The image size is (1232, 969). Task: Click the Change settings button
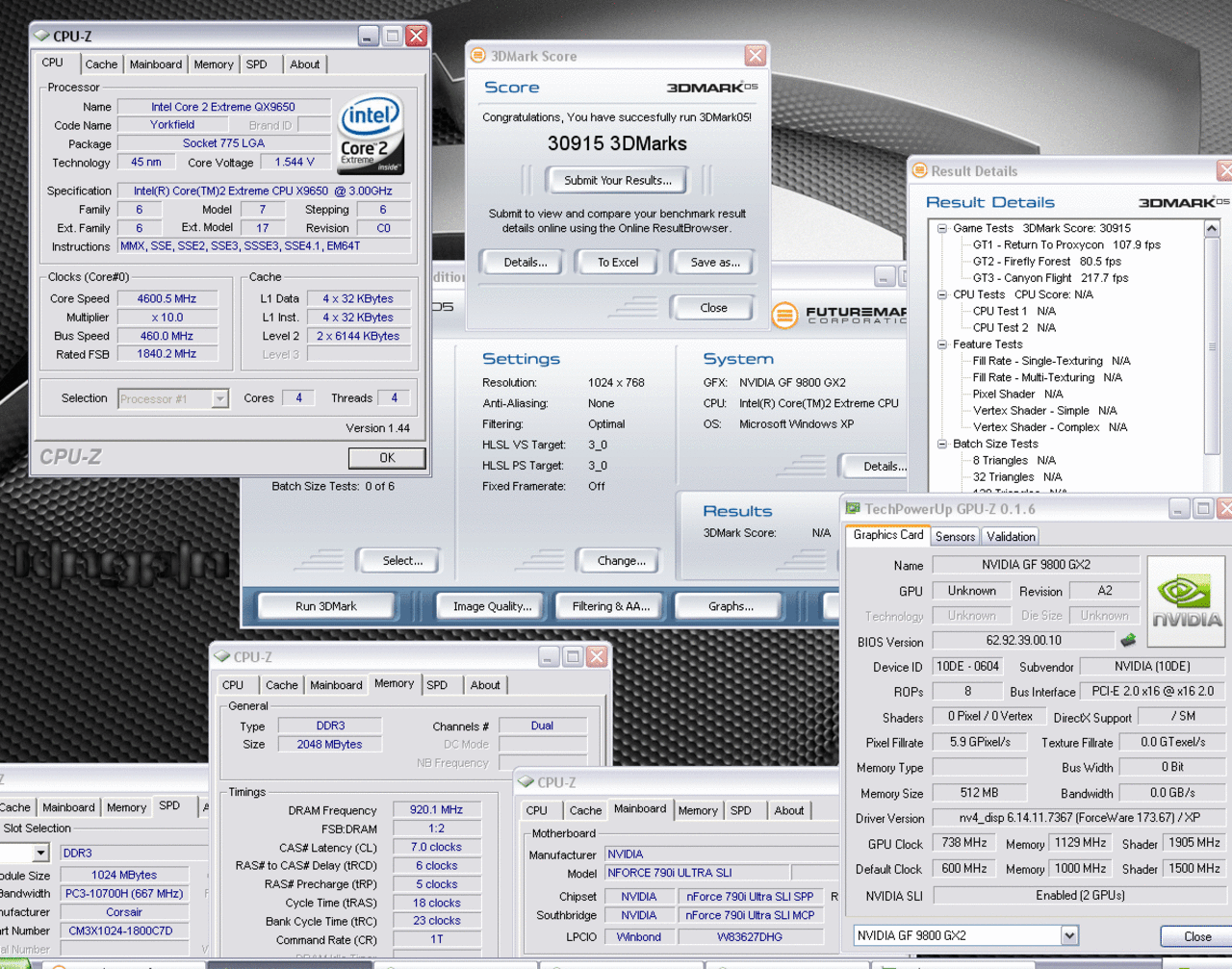(x=621, y=561)
